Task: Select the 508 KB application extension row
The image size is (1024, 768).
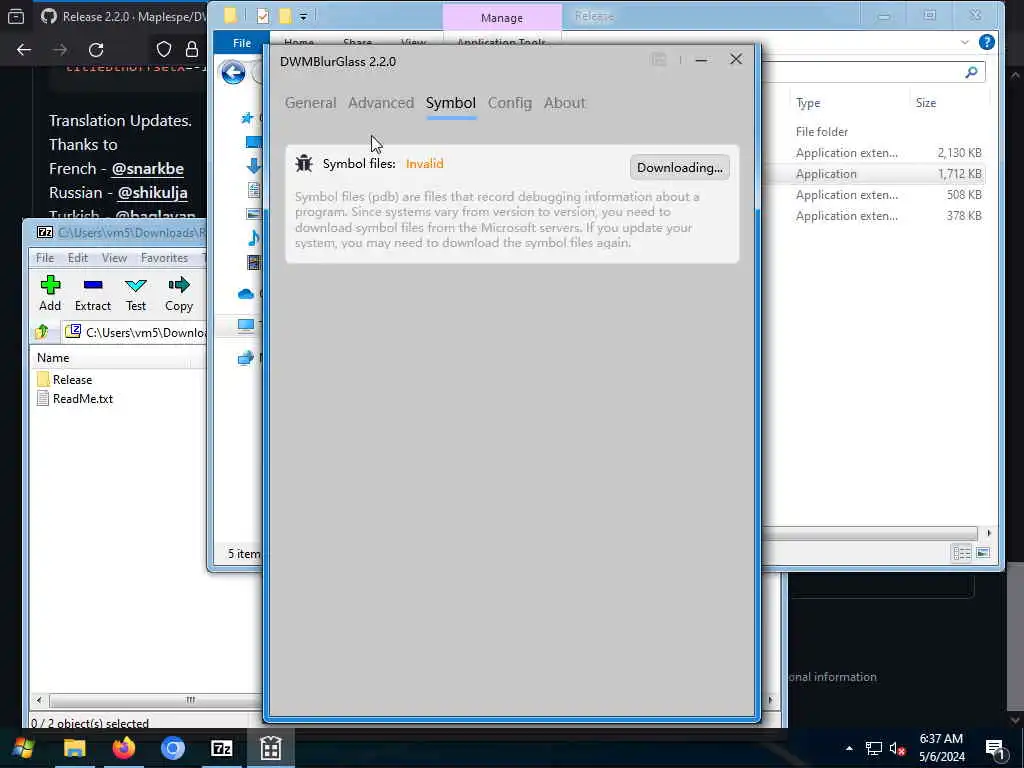Action: tap(888, 195)
